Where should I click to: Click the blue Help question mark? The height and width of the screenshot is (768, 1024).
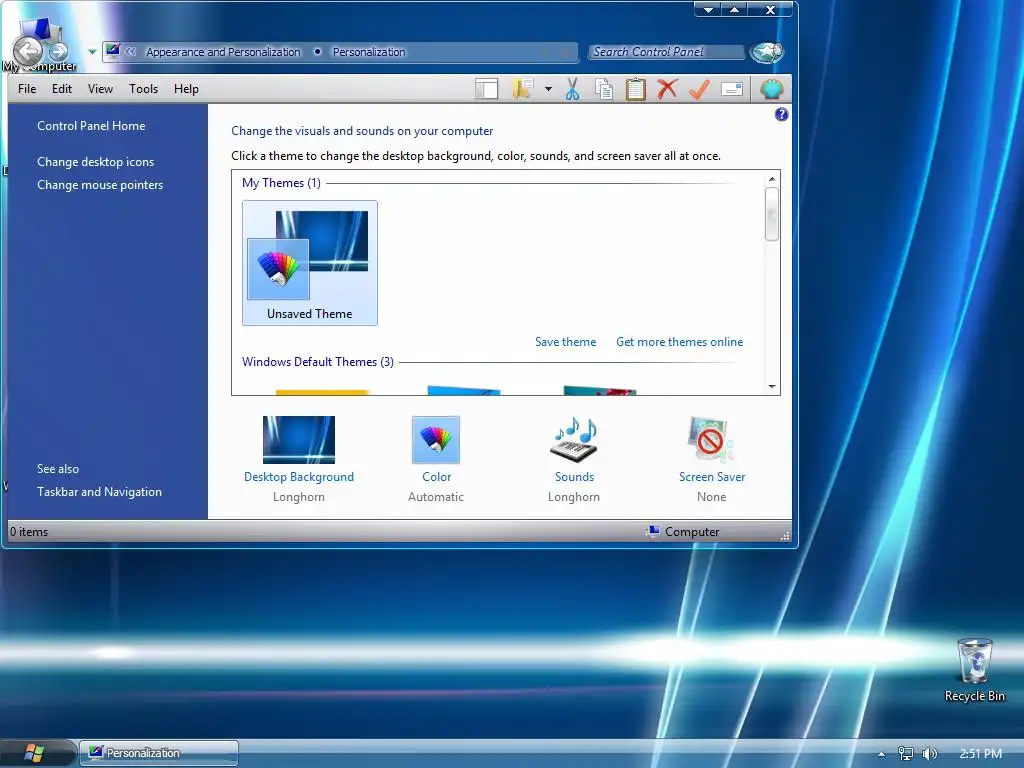pos(781,115)
